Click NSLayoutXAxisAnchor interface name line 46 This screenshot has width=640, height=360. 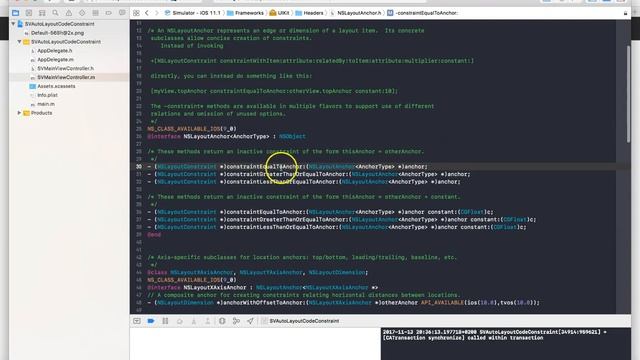click(215, 287)
